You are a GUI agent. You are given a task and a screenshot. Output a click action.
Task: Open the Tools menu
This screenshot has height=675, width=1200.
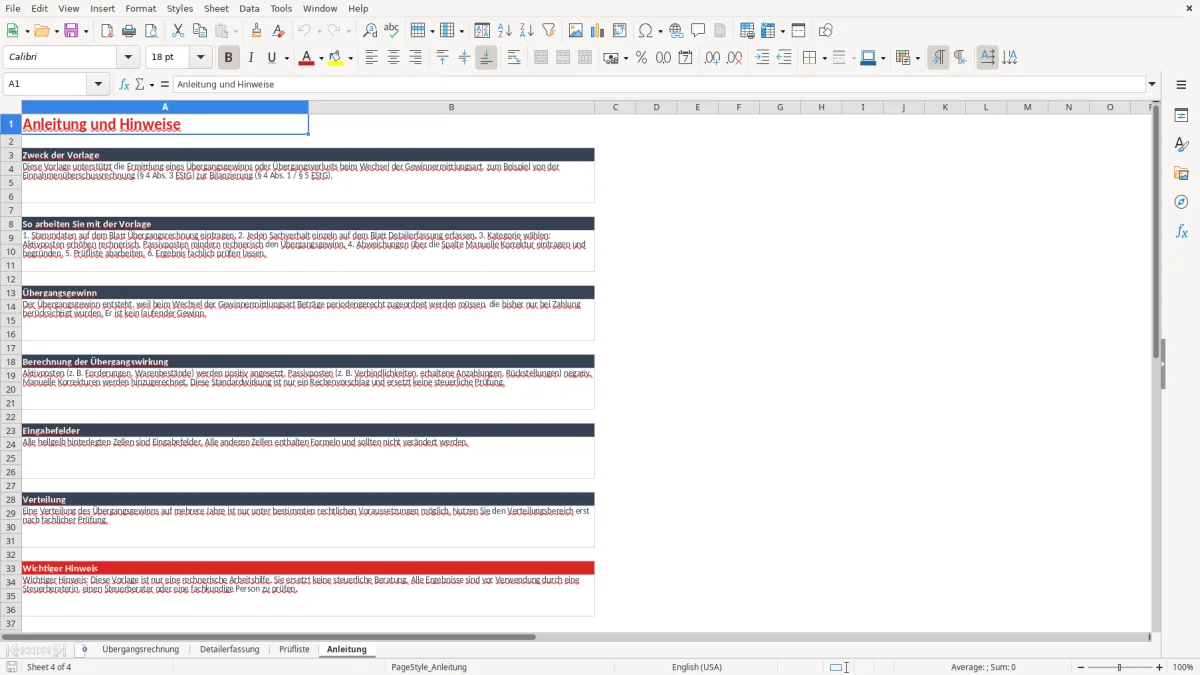(281, 8)
